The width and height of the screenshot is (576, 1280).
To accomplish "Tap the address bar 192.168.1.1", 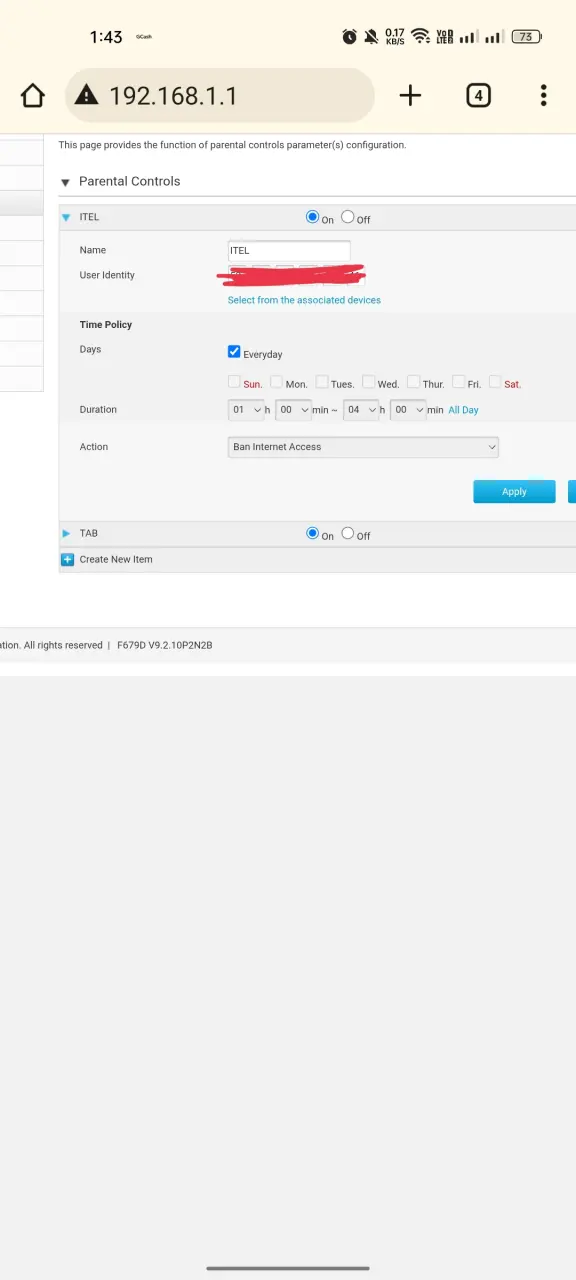I will (220, 95).
